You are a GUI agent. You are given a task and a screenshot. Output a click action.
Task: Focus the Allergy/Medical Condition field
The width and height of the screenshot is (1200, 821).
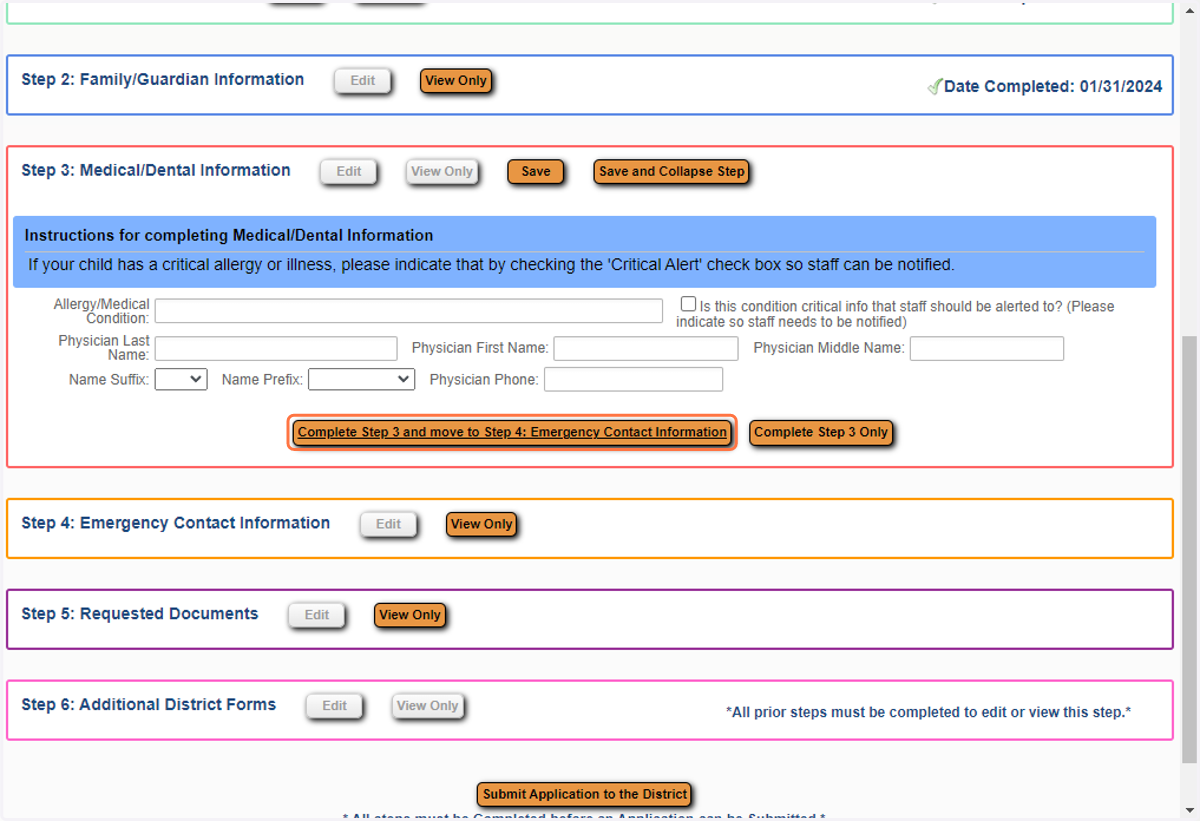point(409,311)
